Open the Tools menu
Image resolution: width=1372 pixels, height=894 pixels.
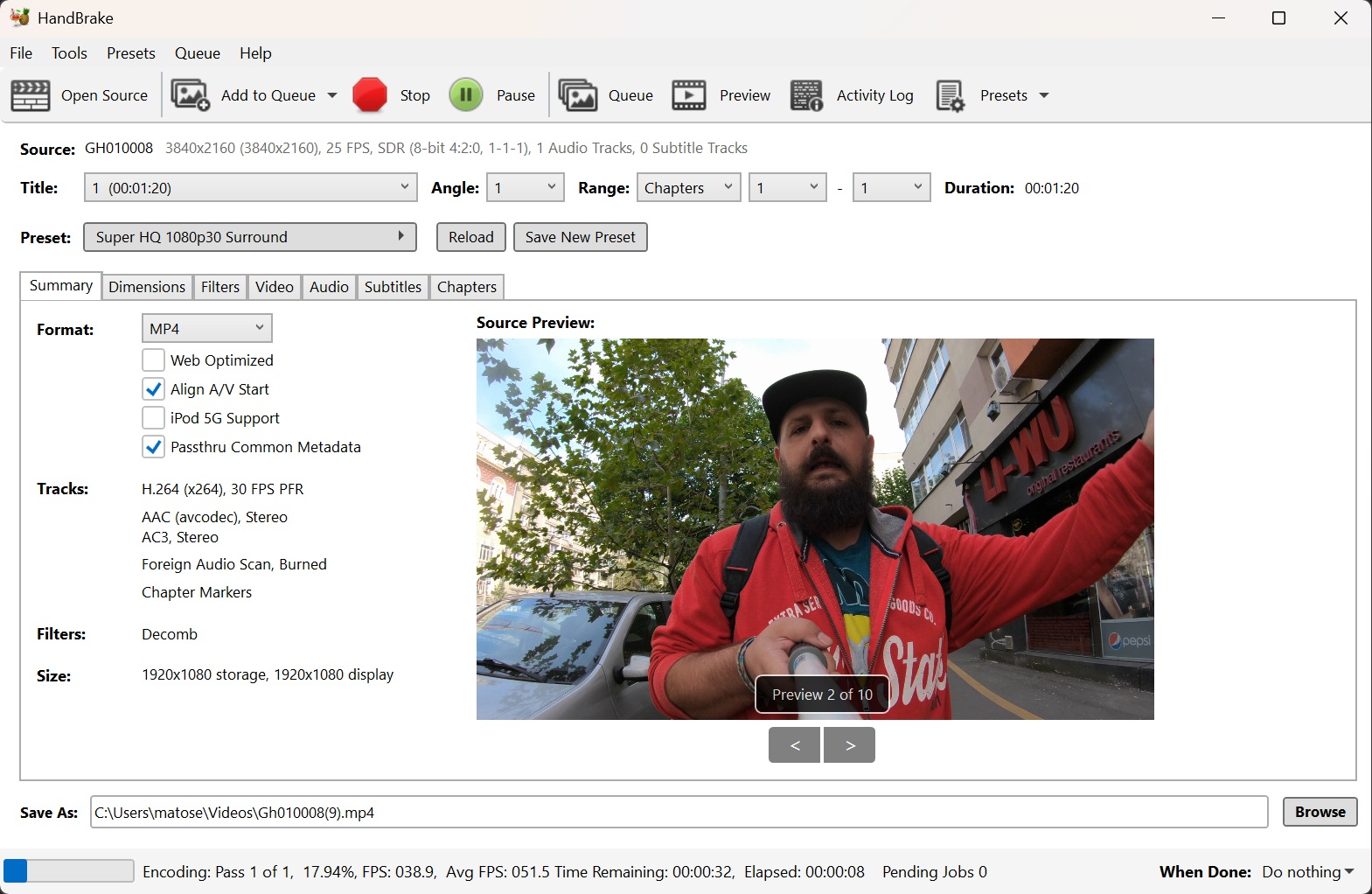69,53
